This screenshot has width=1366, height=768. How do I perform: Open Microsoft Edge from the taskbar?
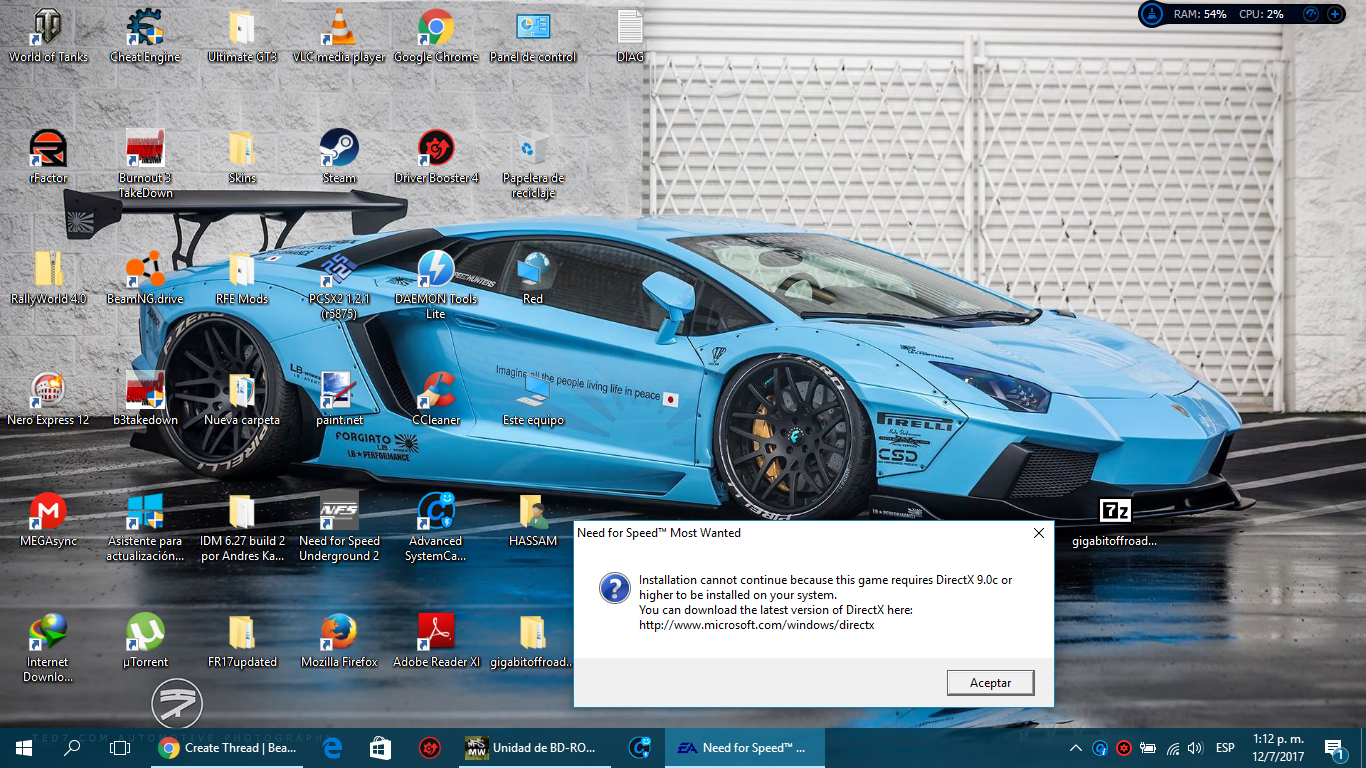click(332, 747)
